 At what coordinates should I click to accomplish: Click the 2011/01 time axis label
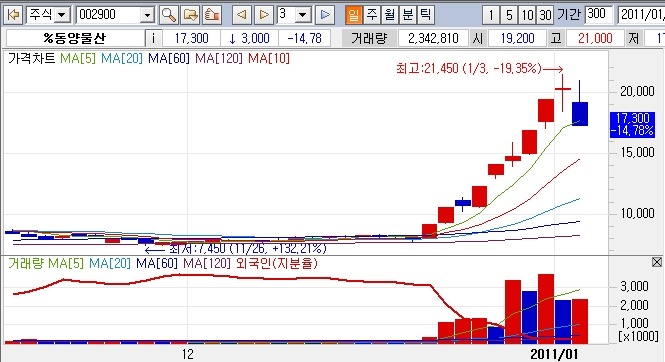(x=554, y=354)
